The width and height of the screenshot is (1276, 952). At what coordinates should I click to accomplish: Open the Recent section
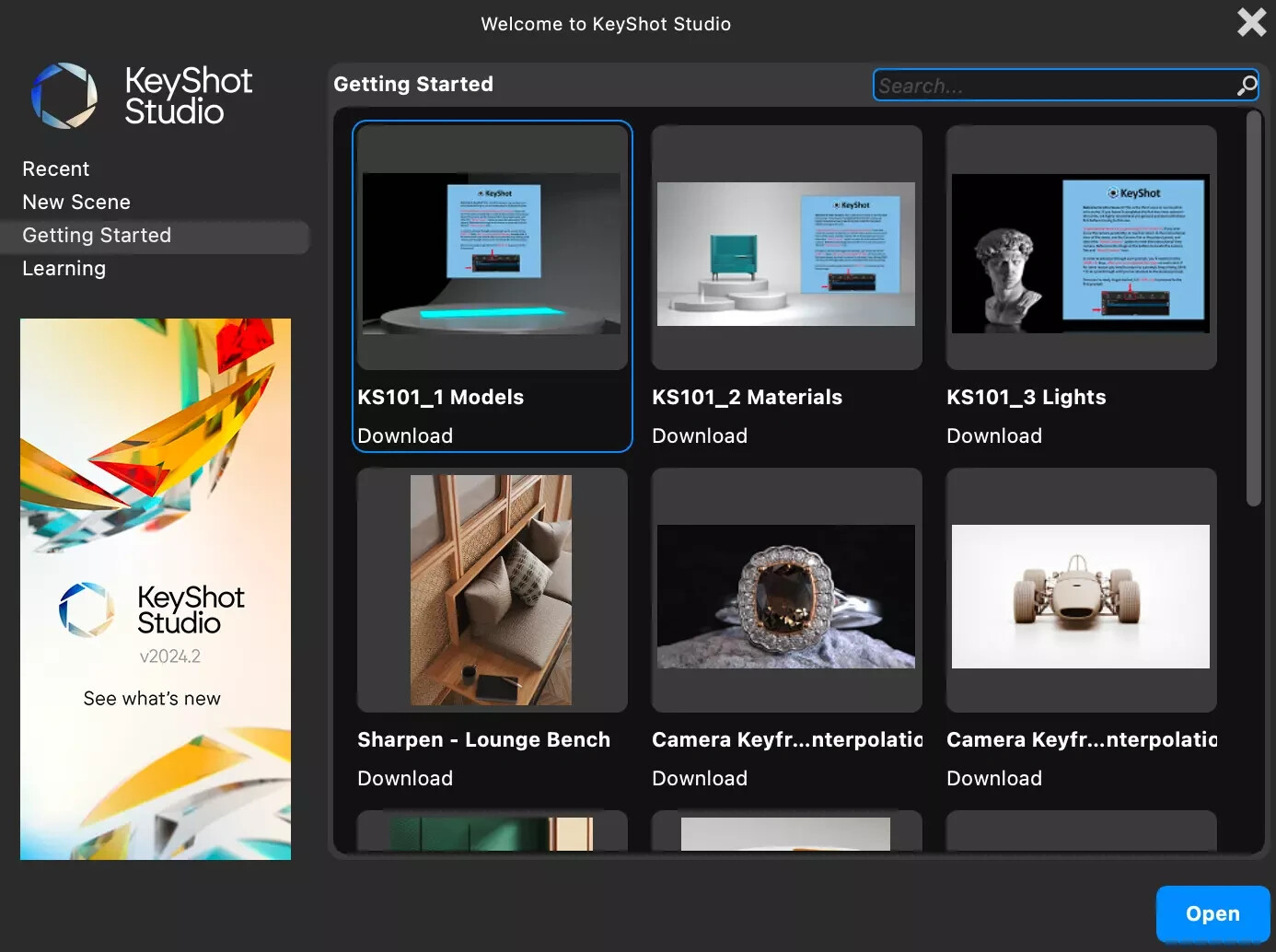[56, 169]
